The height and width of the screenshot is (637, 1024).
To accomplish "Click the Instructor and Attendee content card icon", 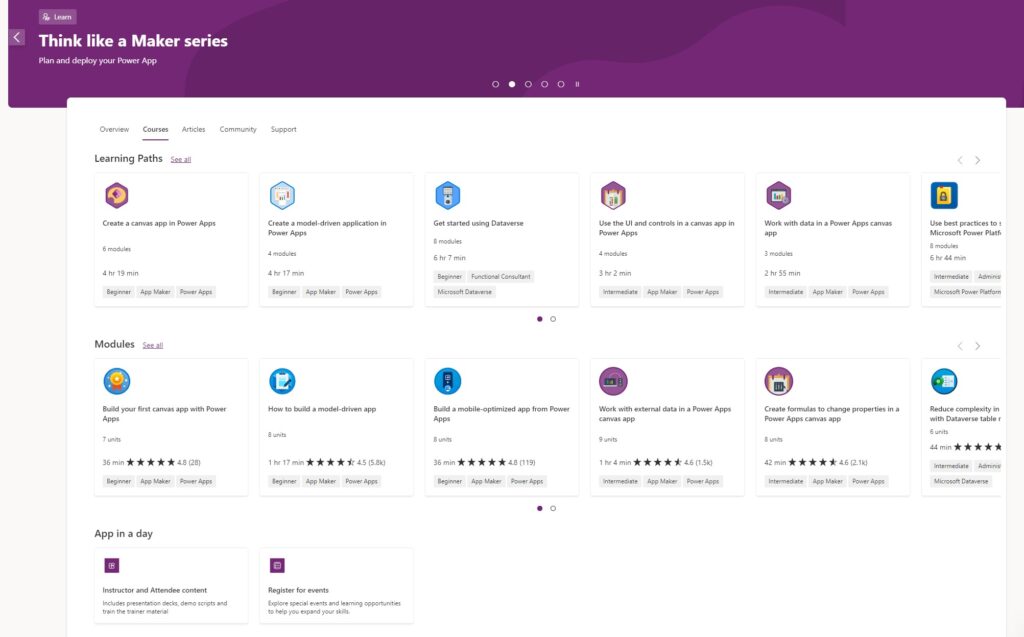I will pyautogui.click(x=113, y=567).
